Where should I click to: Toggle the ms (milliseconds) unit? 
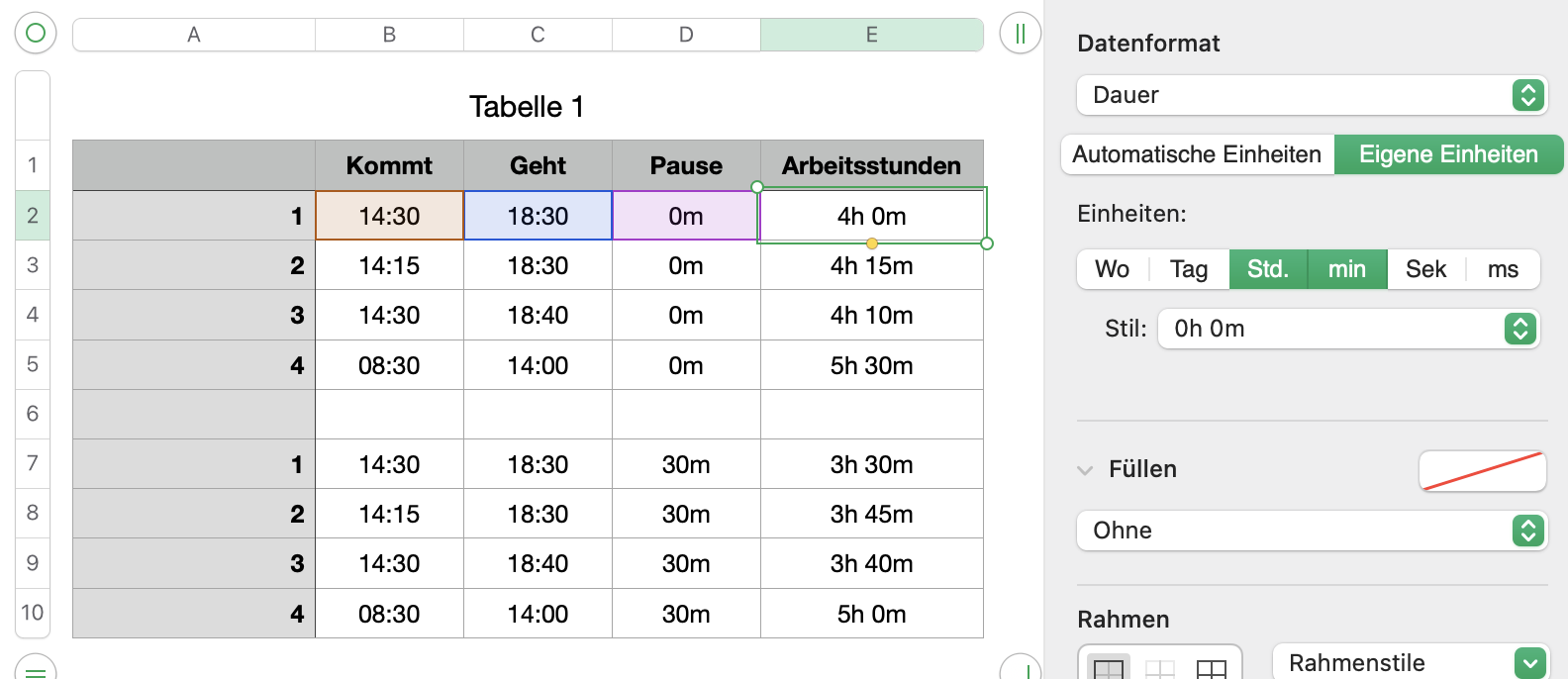1503,269
